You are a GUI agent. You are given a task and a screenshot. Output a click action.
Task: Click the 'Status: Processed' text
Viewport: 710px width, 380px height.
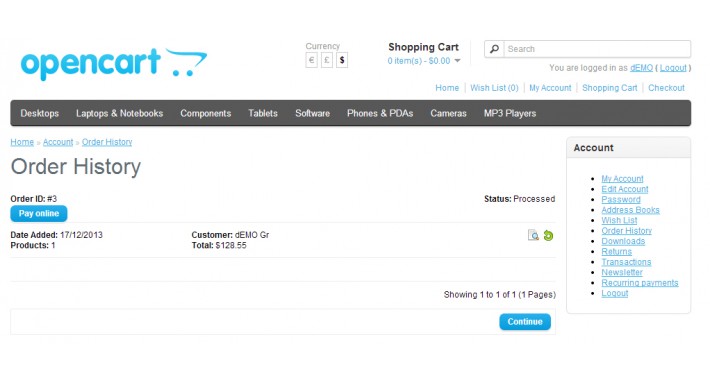[x=519, y=199]
